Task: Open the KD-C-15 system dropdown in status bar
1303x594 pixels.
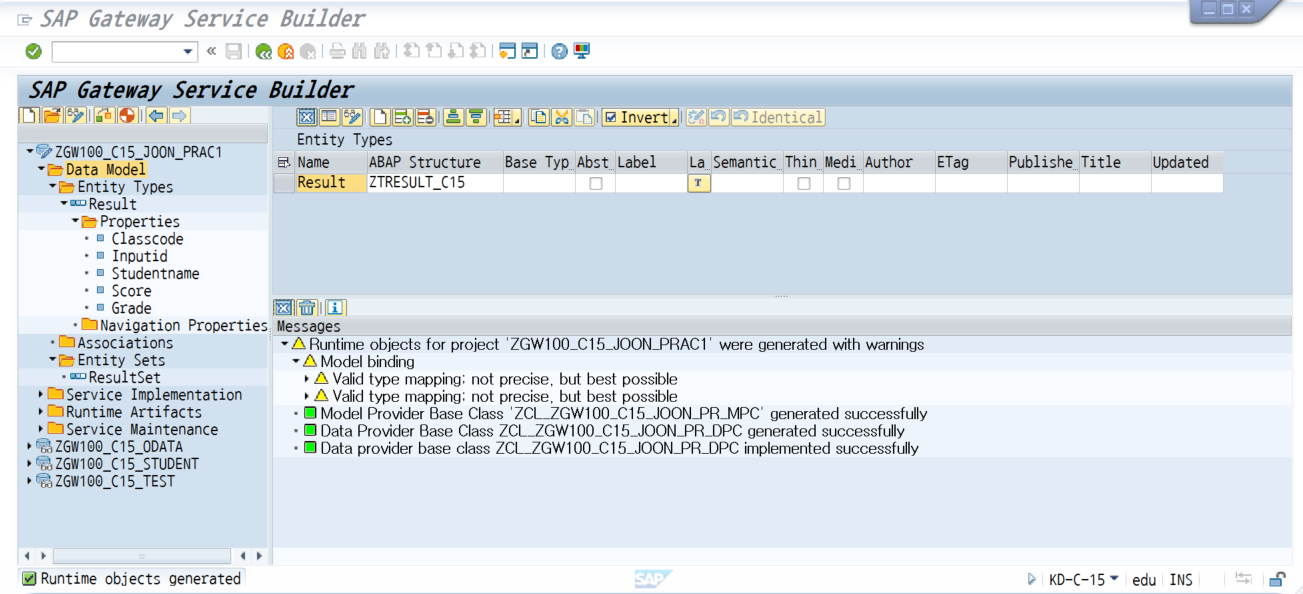Action: click(1114, 579)
